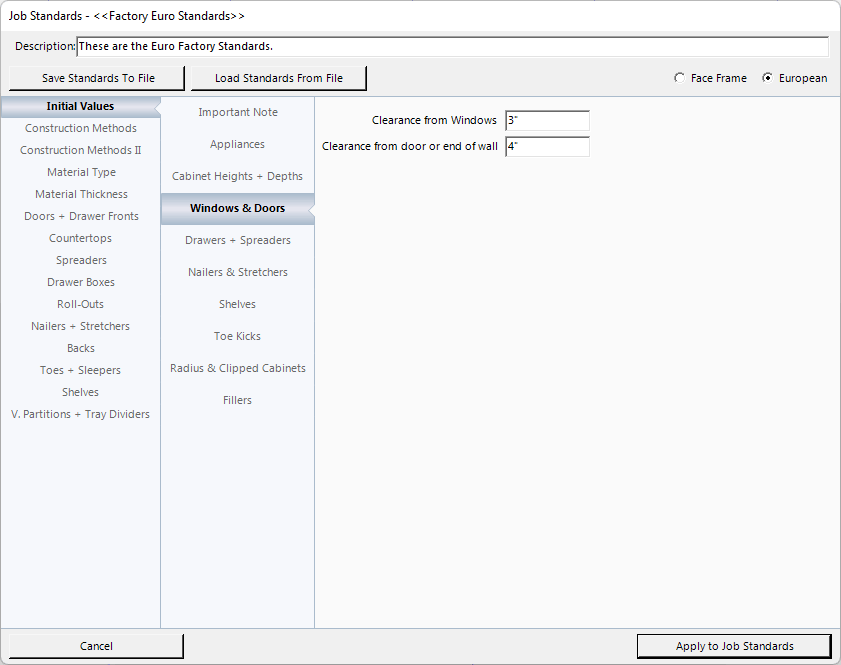Switch to Material Type category

81,172
